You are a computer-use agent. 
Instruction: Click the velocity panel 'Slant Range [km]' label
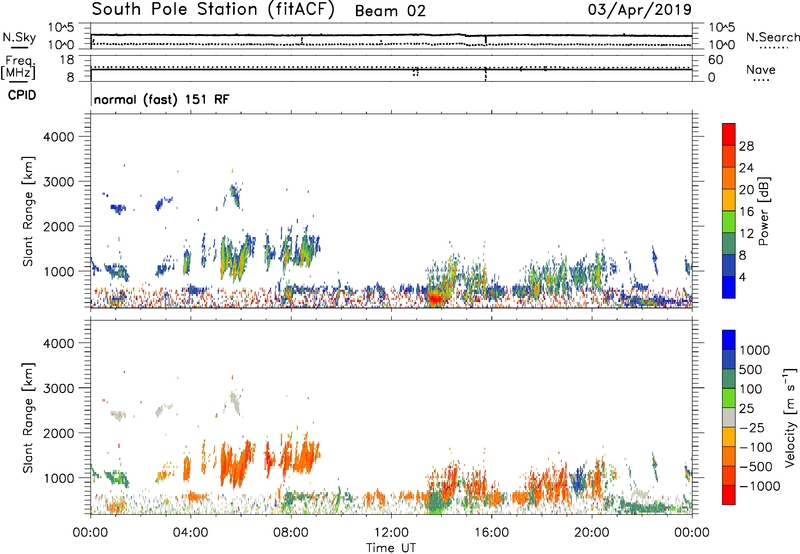(x=28, y=418)
